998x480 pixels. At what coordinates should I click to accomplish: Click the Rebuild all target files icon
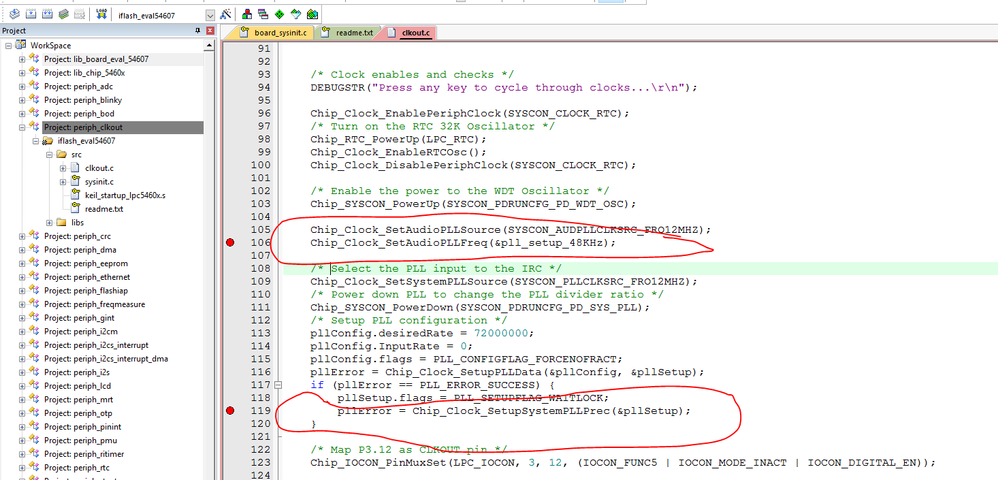click(47, 14)
